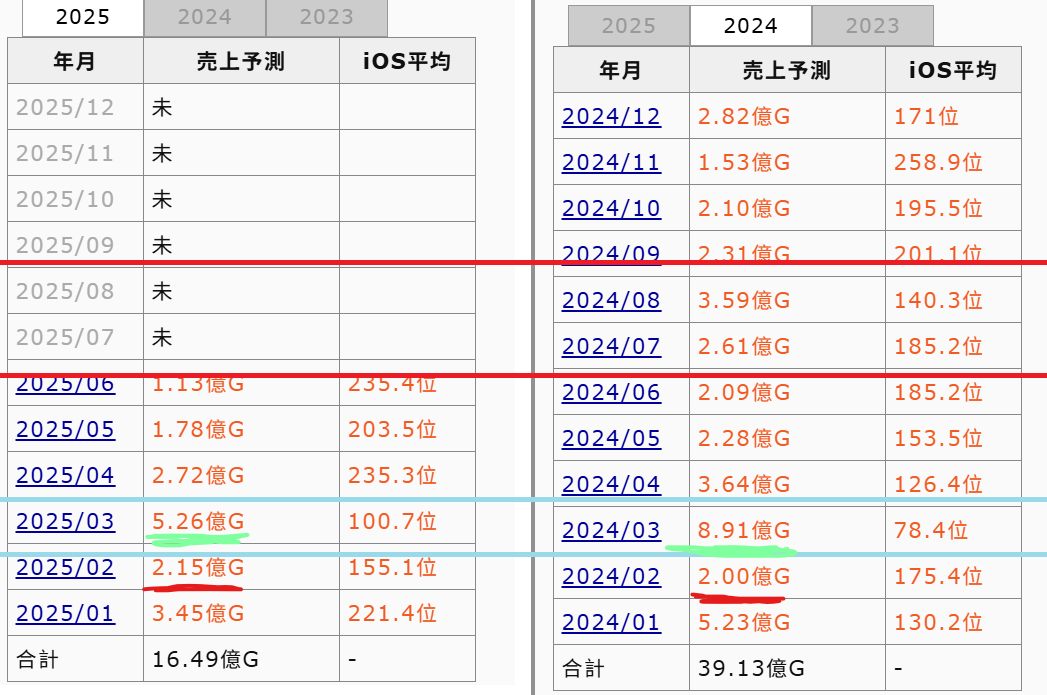
Task: Click the 1.53億G sales value
Action: coord(744,162)
